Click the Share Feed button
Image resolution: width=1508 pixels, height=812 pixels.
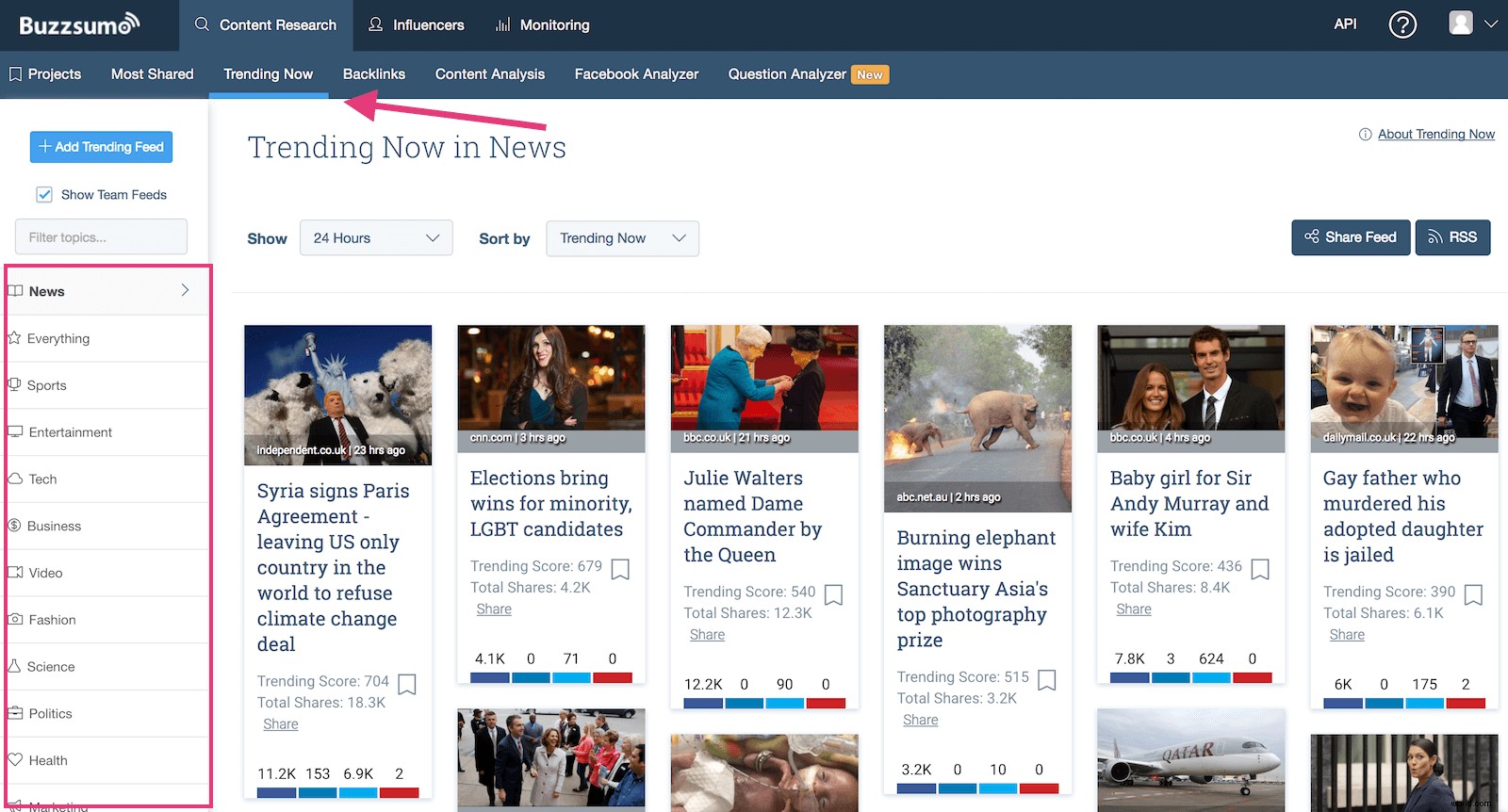click(x=1351, y=237)
